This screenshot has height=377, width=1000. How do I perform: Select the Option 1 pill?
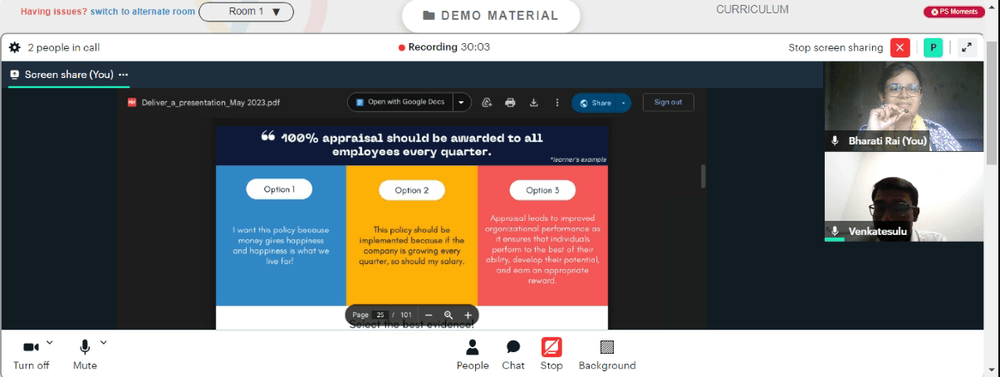pos(279,189)
